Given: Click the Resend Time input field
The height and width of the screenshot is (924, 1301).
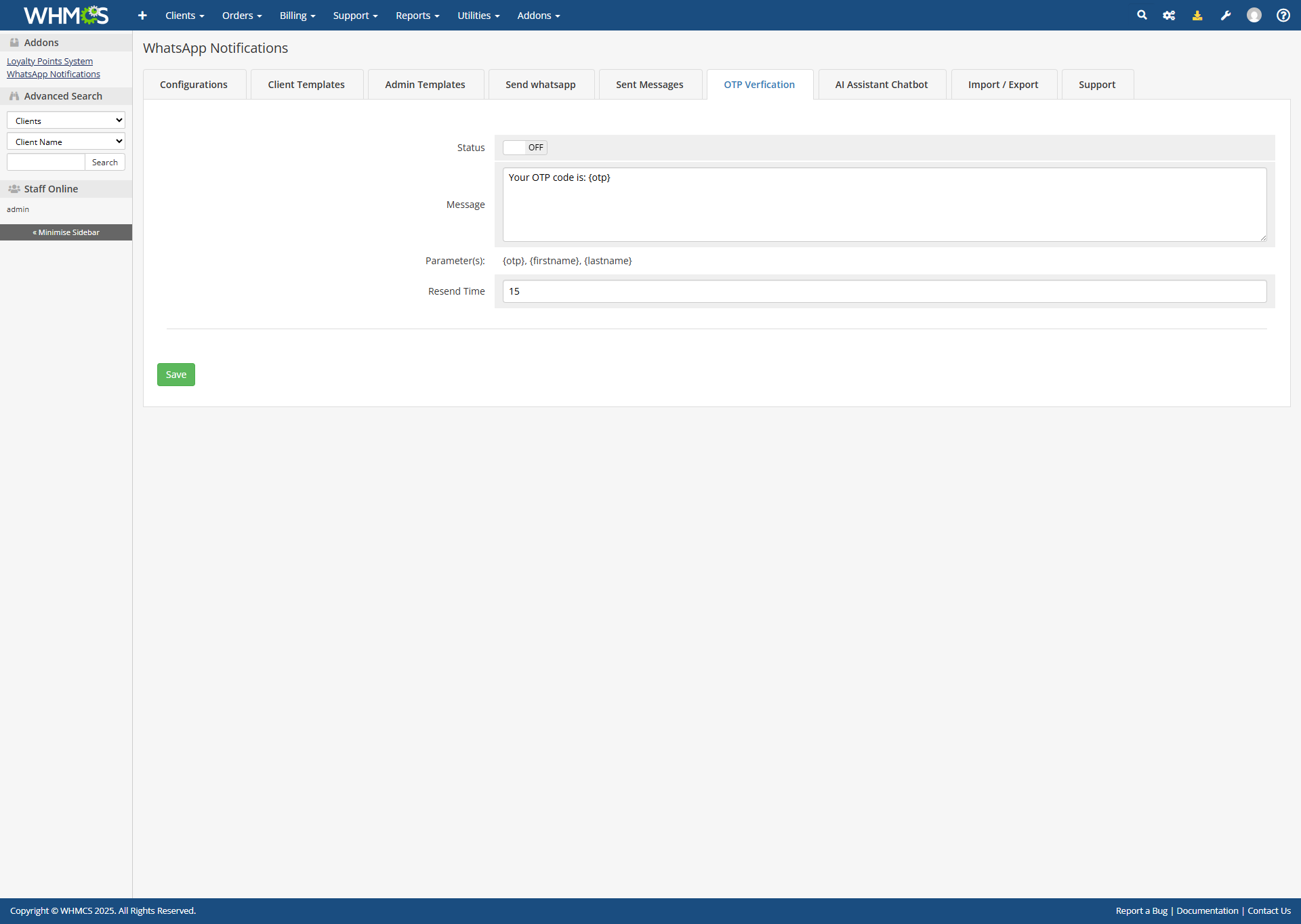Looking at the screenshot, I should click(x=884, y=291).
